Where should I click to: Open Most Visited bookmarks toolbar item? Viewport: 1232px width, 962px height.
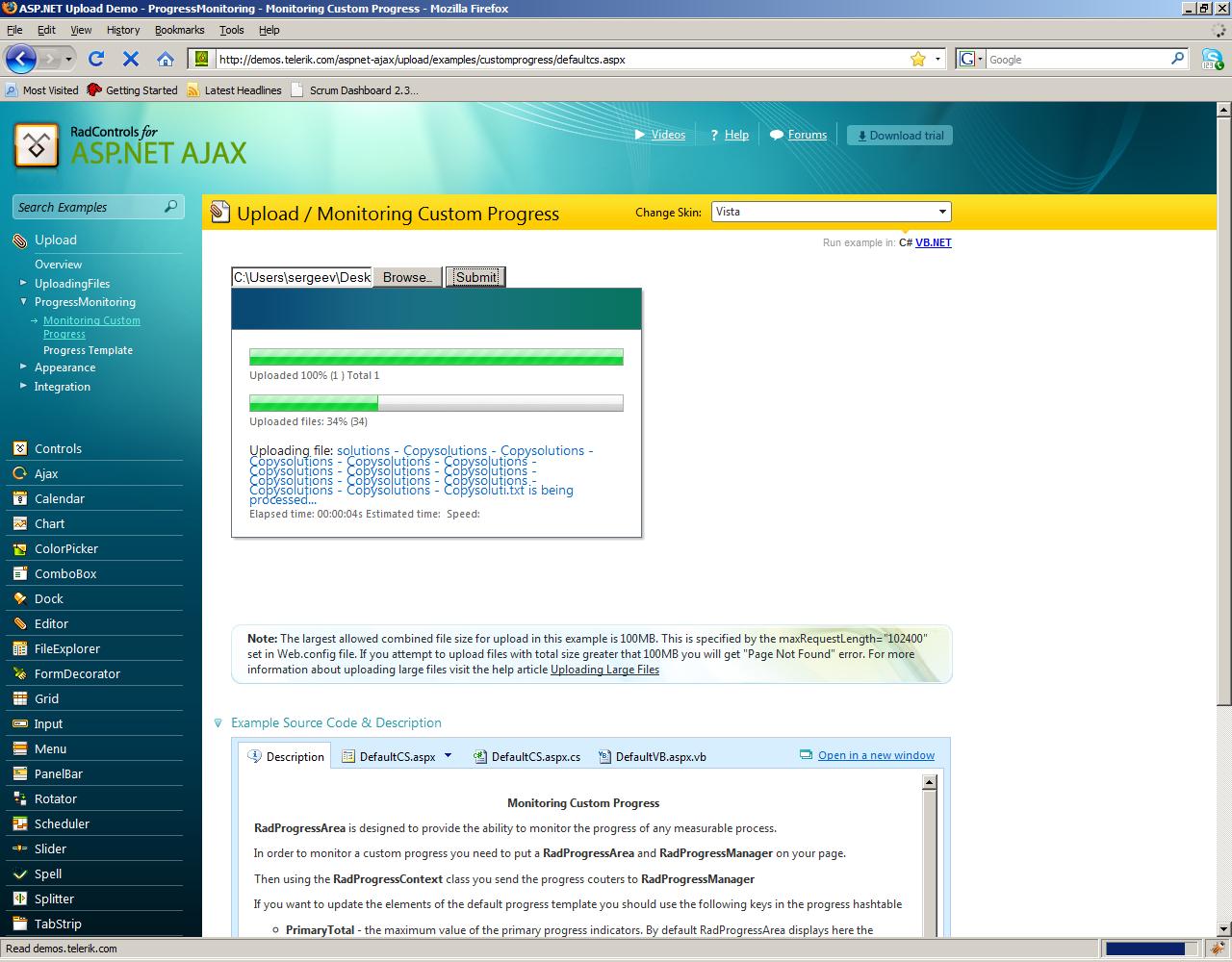pos(41,89)
